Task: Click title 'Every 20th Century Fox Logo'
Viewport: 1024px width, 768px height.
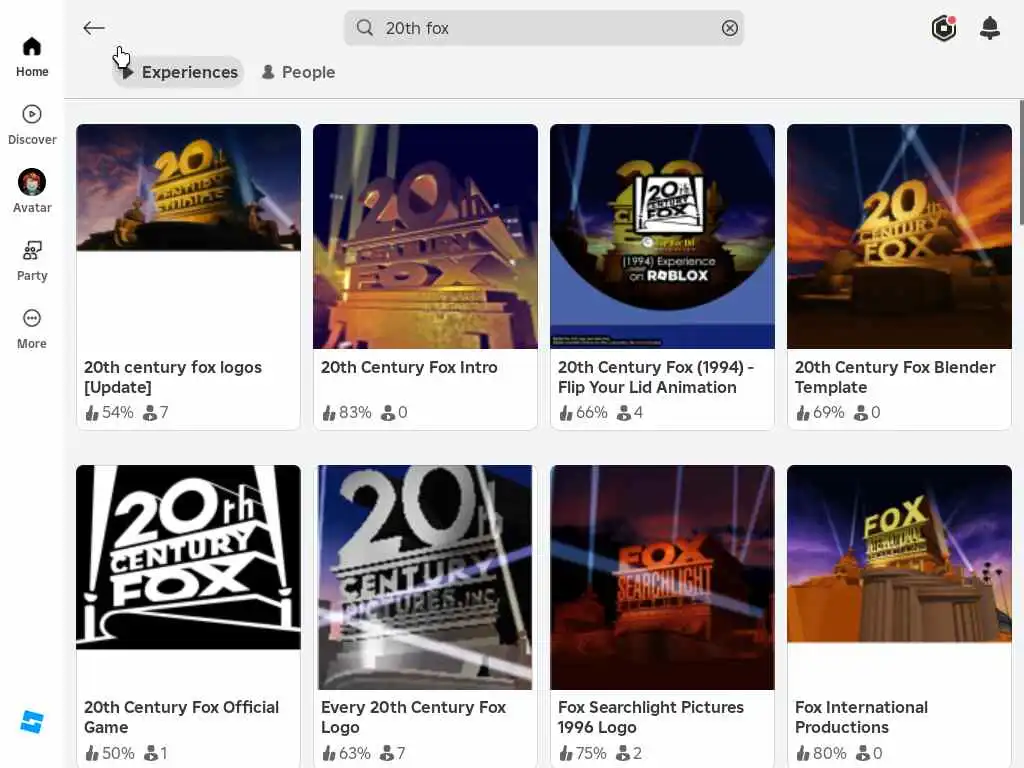Action: 413,717
